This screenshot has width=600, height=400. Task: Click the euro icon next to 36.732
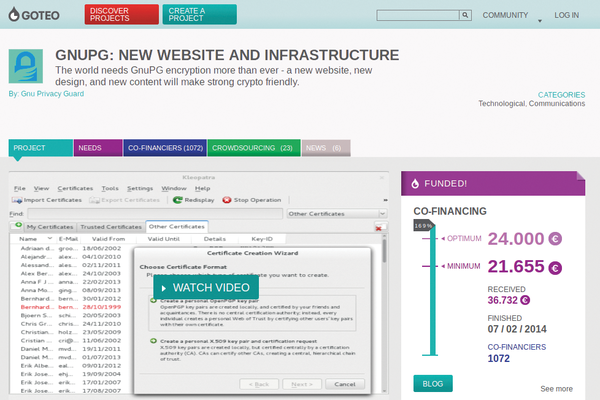point(525,300)
